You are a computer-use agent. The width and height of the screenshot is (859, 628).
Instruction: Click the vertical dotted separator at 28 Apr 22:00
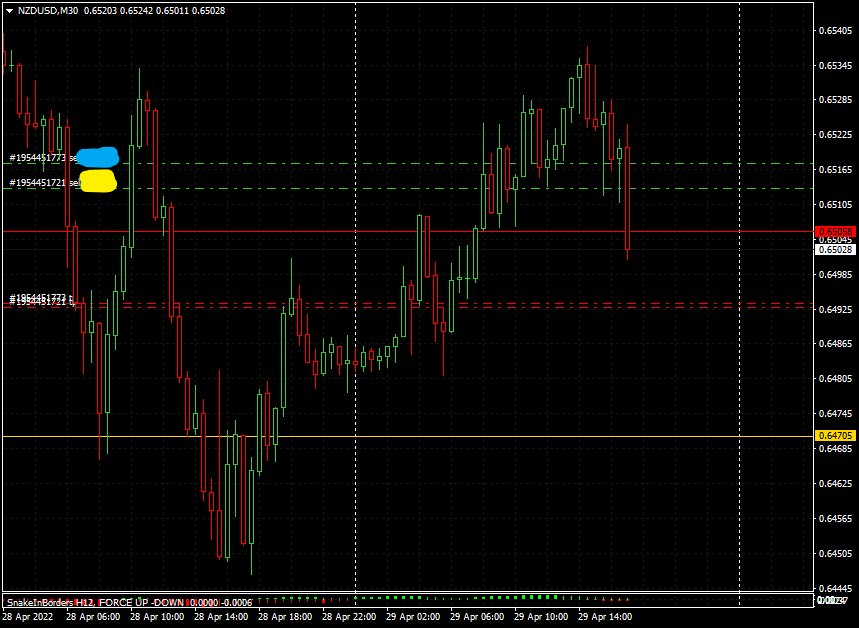pos(356,296)
